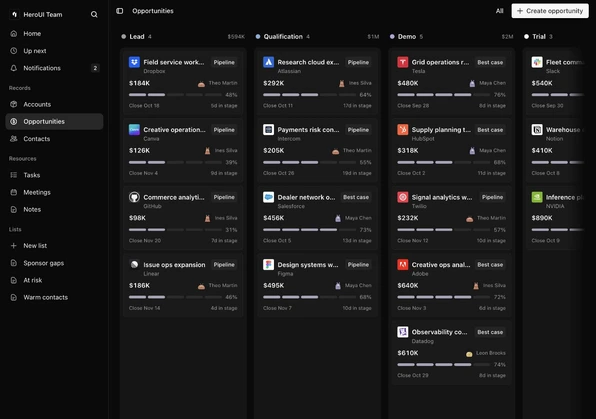Select the All filter at top right
This screenshot has width=596, height=419.
coord(499,11)
